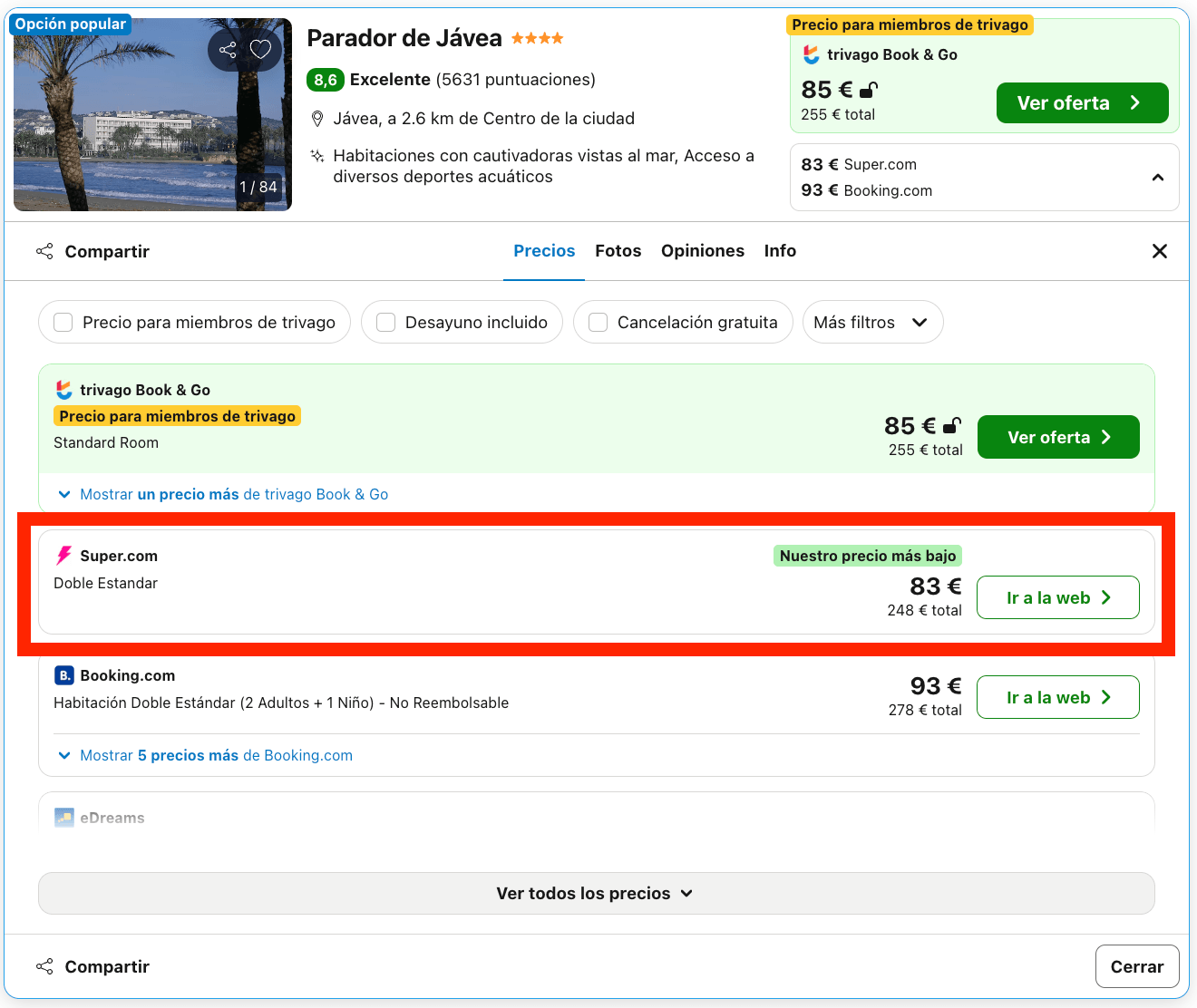Click the unlock icon next to top 85 € price
This screenshot has height=1008, width=1197.
point(869,90)
